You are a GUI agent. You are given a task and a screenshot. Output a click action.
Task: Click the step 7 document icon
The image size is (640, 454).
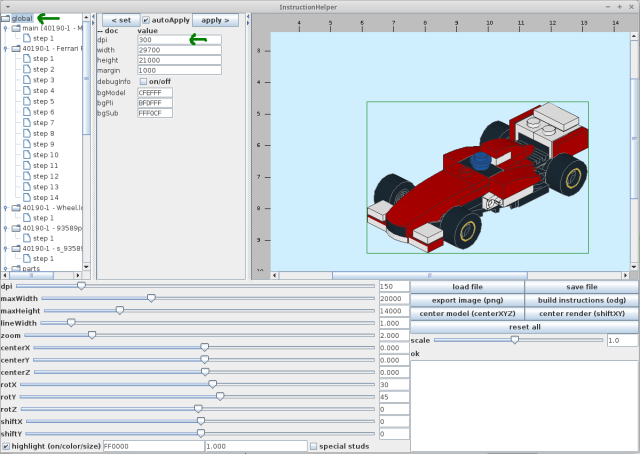point(27,123)
